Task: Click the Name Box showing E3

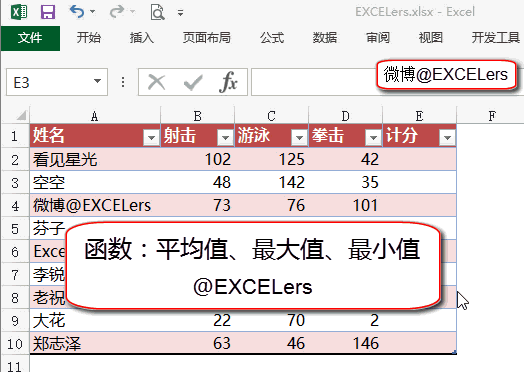Action: pos(57,82)
